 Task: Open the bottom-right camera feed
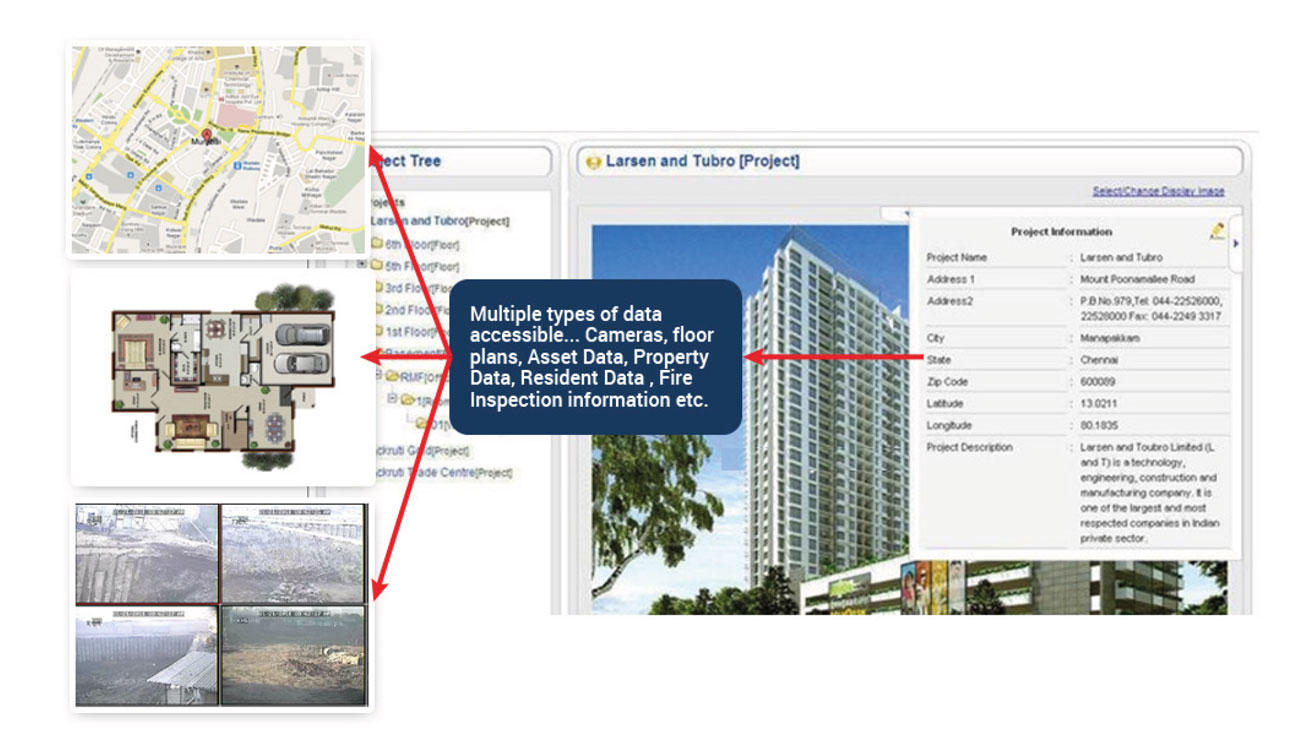[293, 656]
